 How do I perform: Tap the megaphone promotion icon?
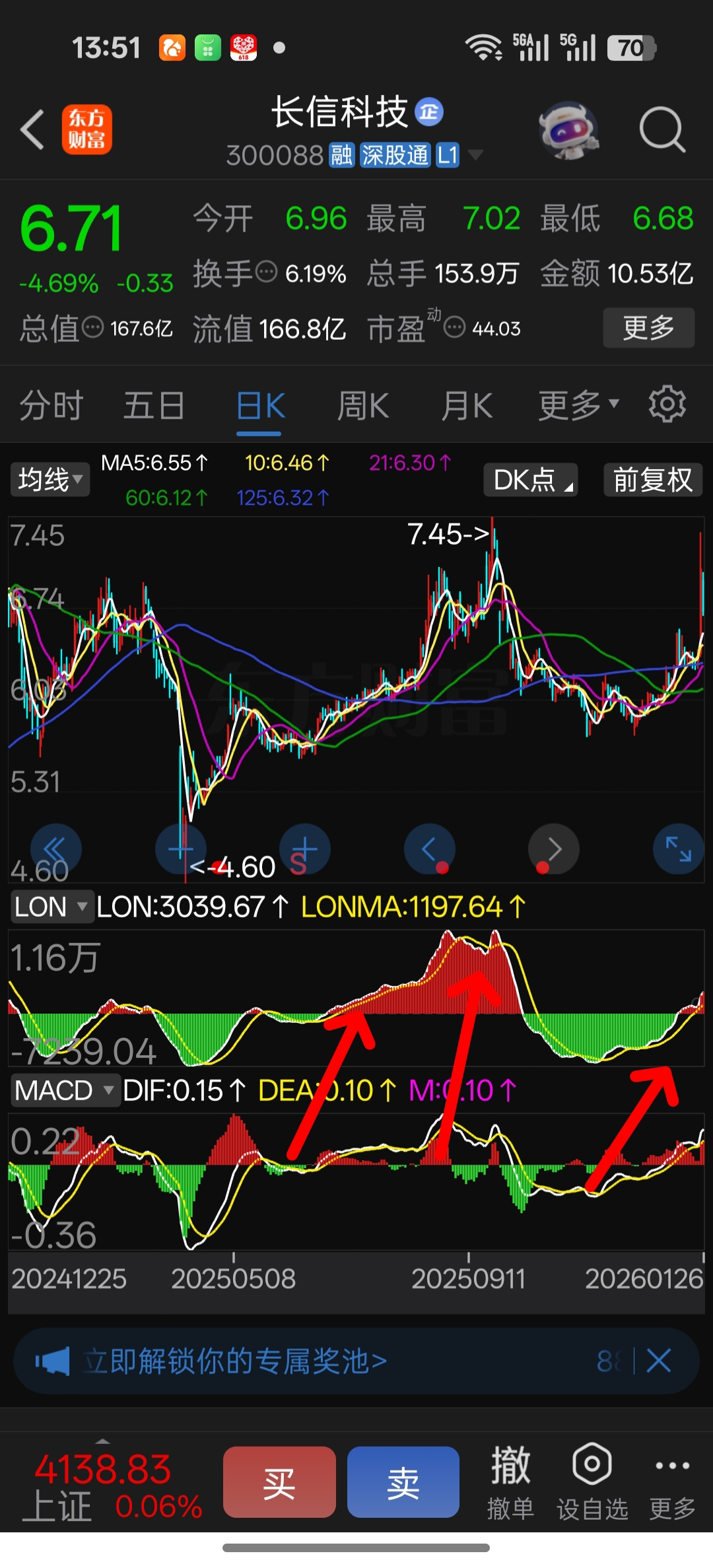pyautogui.click(x=52, y=1361)
